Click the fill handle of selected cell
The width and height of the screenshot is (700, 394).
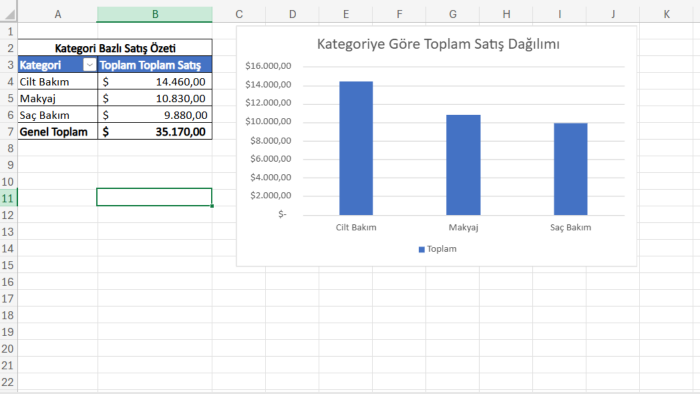(x=212, y=206)
